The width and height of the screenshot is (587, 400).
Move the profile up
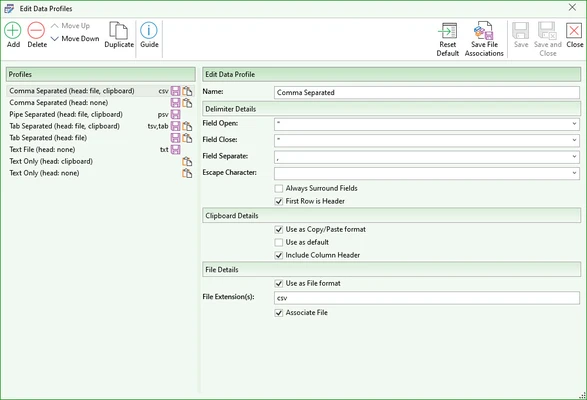click(x=70, y=26)
